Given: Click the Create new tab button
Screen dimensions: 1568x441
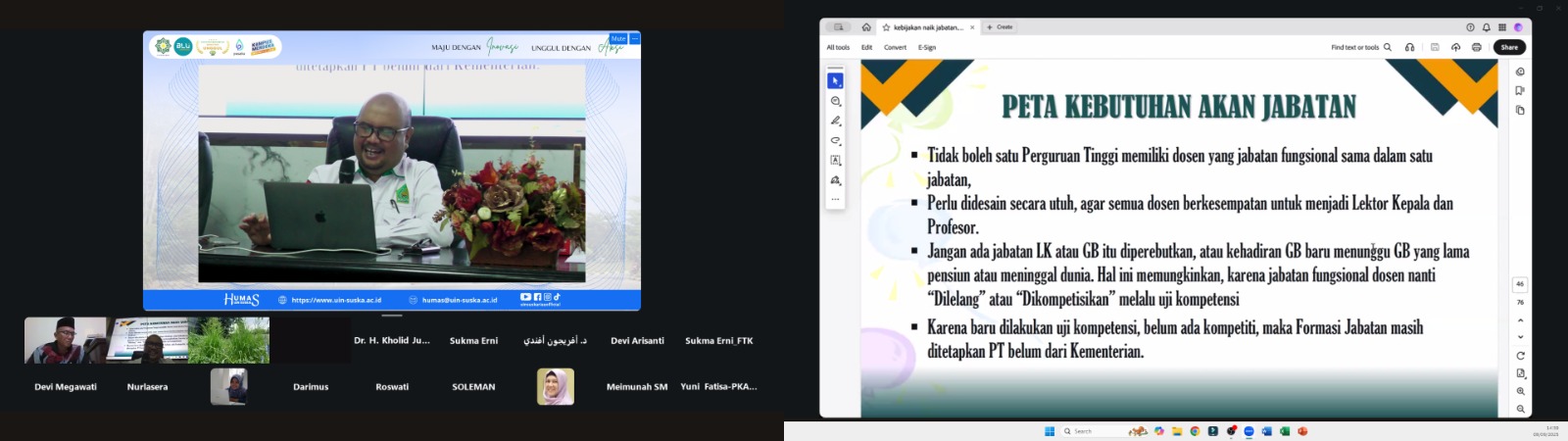Looking at the screenshot, I should click(x=1000, y=27).
